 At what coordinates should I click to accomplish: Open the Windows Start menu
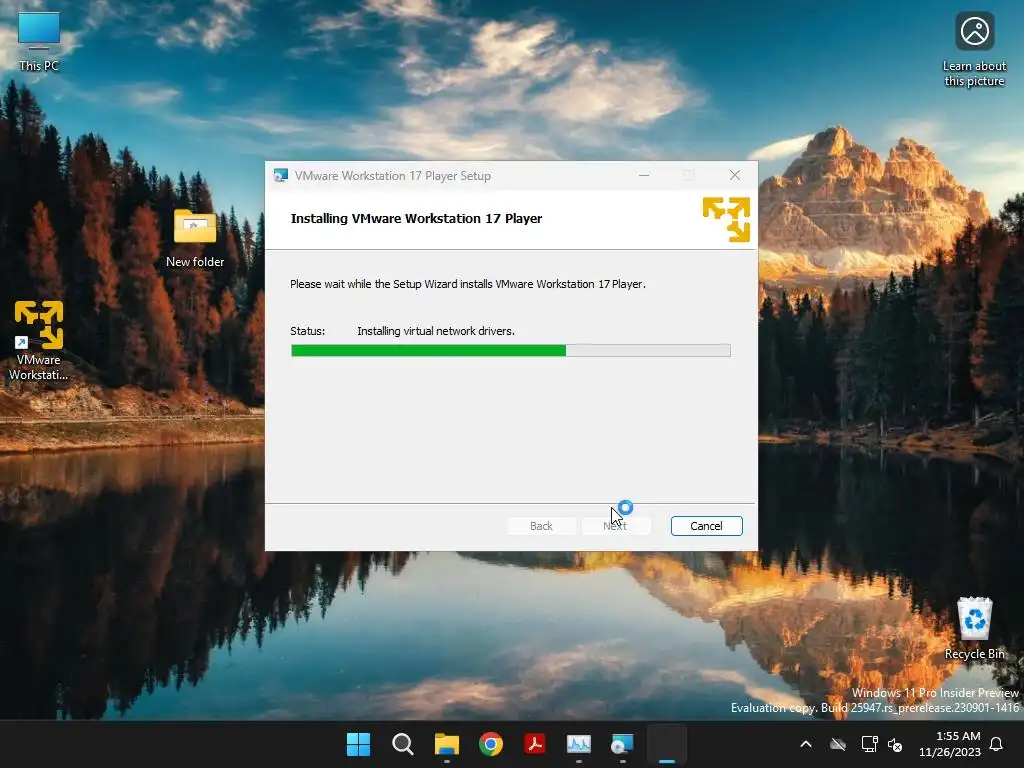pyautogui.click(x=358, y=744)
